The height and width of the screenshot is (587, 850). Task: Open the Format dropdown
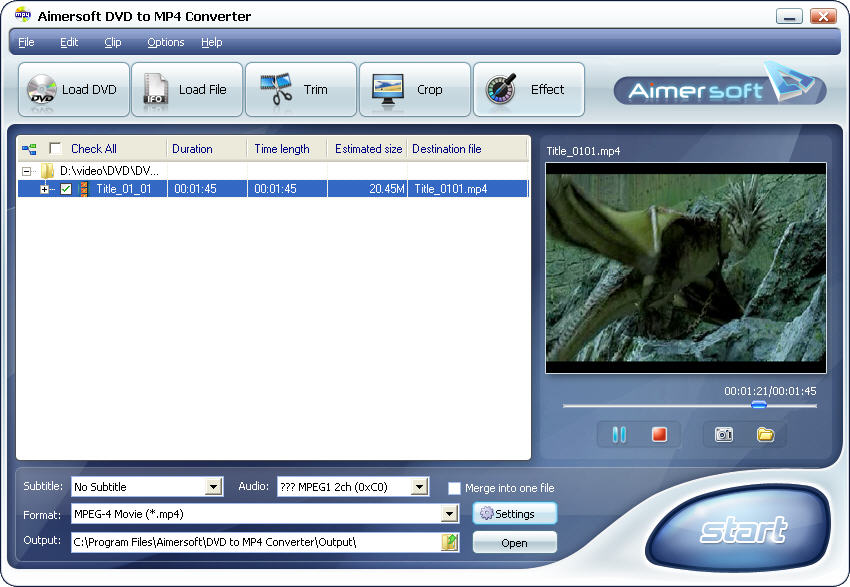tap(449, 514)
